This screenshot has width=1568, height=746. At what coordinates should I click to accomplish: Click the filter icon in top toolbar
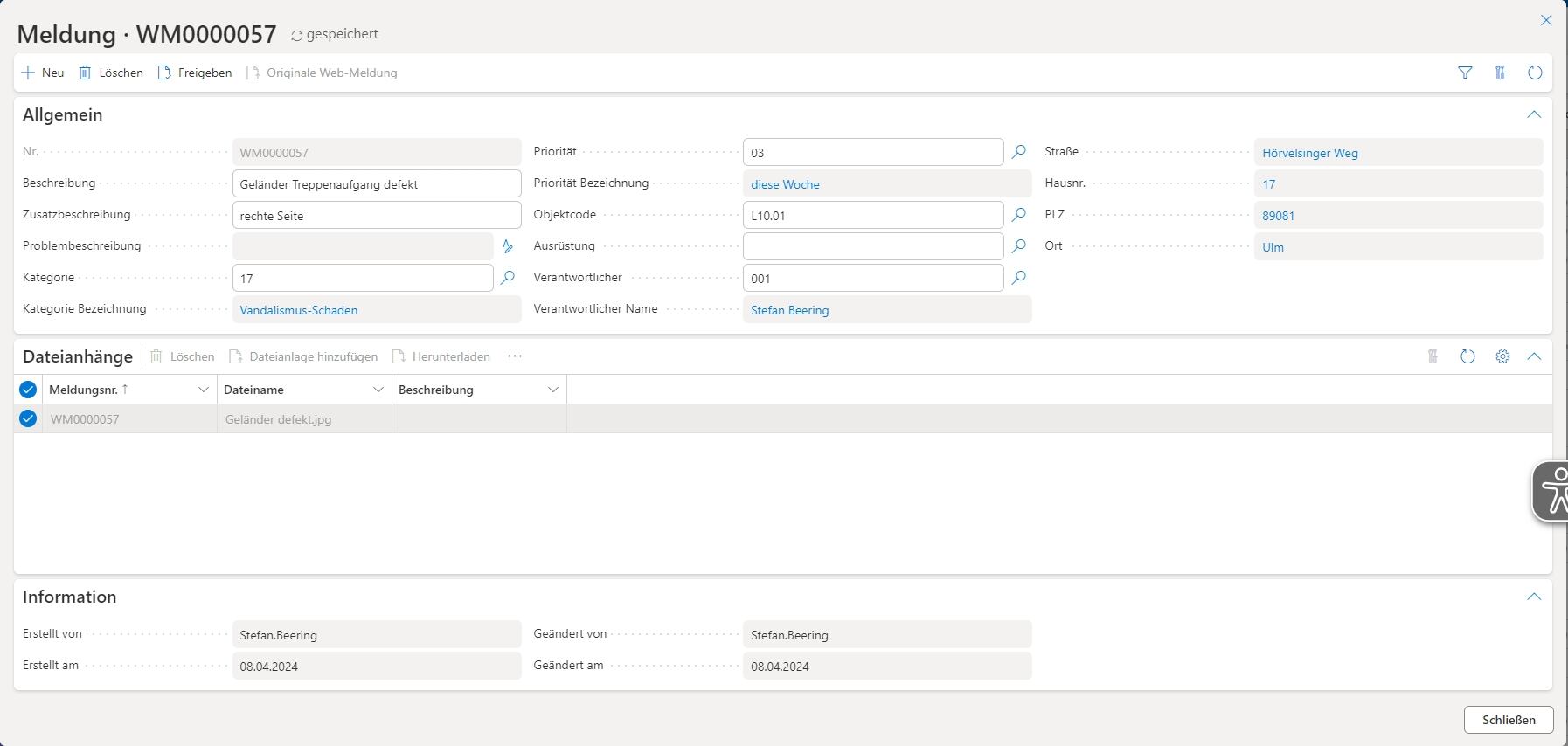coord(1465,73)
